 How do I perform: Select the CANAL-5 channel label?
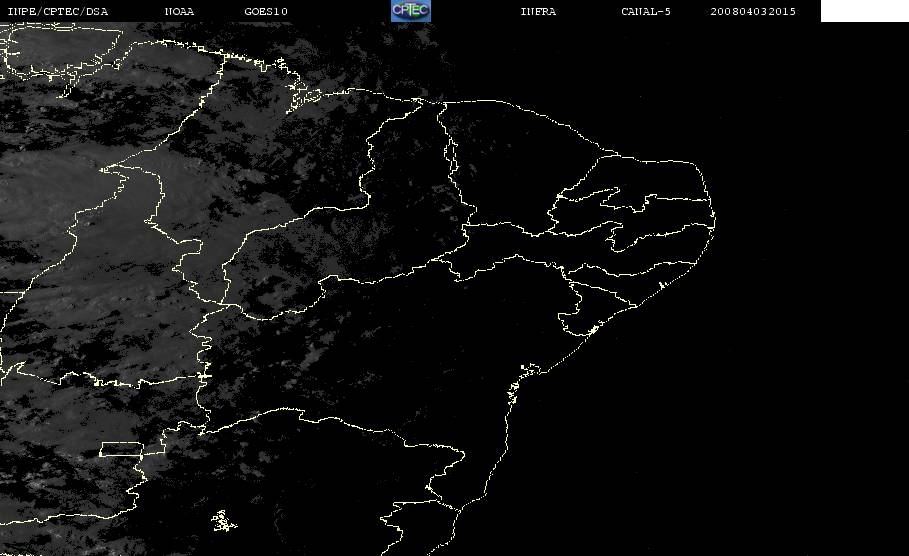pyautogui.click(x=645, y=11)
